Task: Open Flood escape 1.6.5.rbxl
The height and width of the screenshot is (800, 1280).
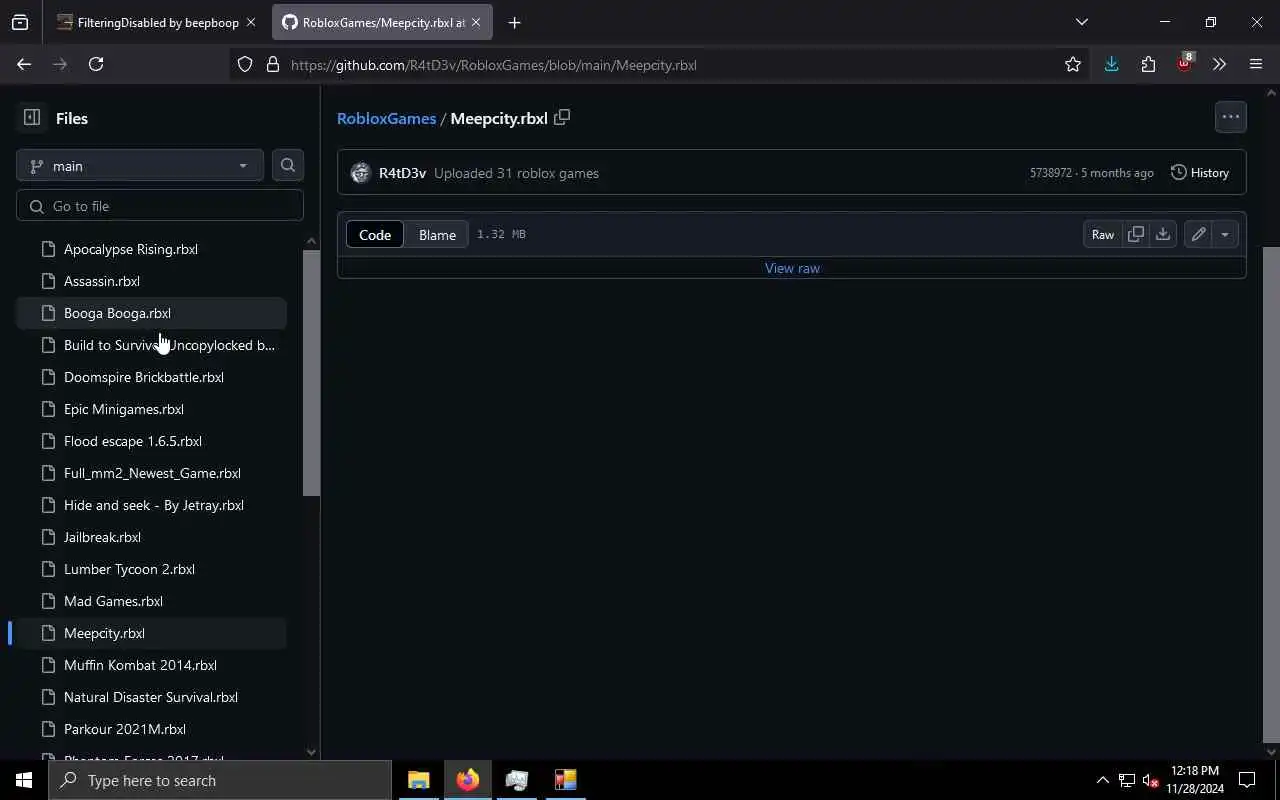Action: 151,441
